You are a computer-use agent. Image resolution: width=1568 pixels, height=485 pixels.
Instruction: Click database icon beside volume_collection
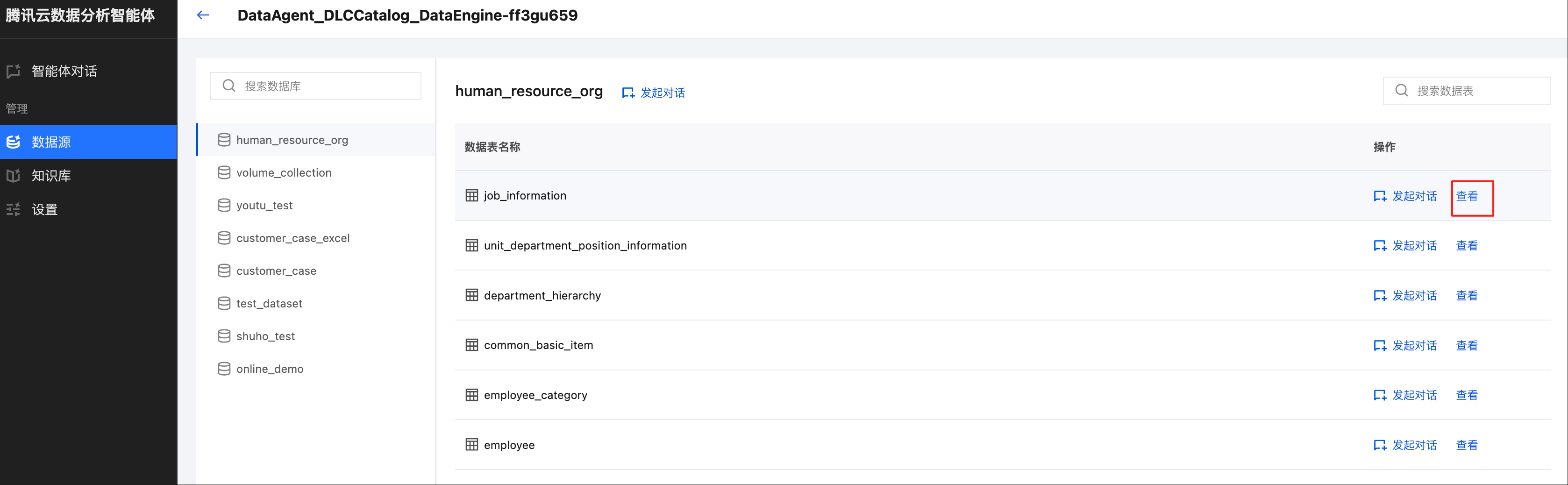[224, 173]
